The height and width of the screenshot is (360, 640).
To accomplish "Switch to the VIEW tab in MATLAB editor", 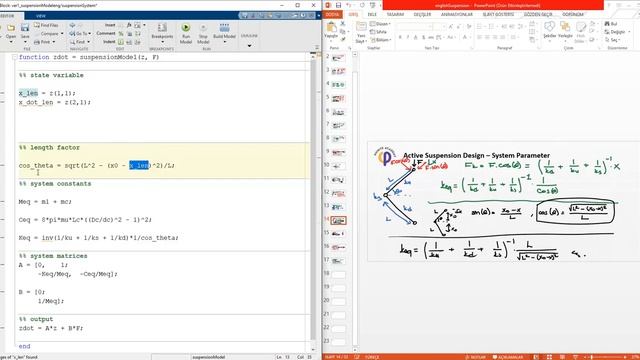I will 41,16.
